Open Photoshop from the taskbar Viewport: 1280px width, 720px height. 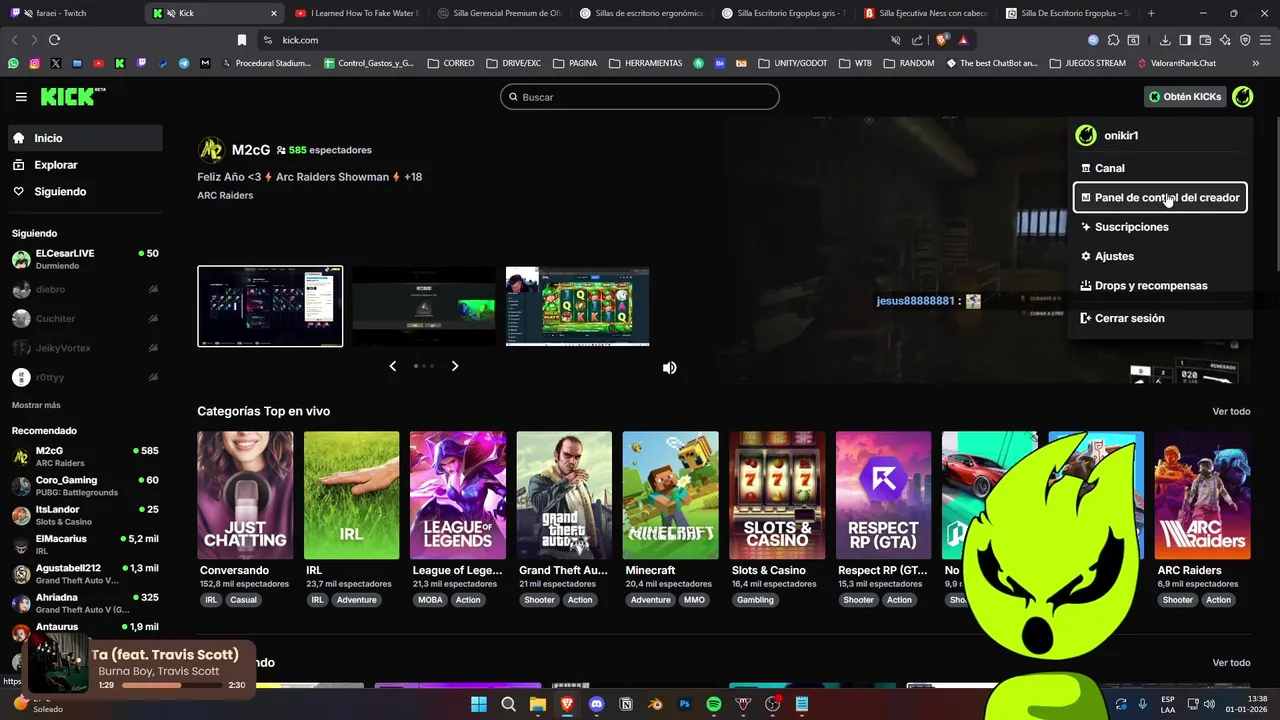point(685,704)
